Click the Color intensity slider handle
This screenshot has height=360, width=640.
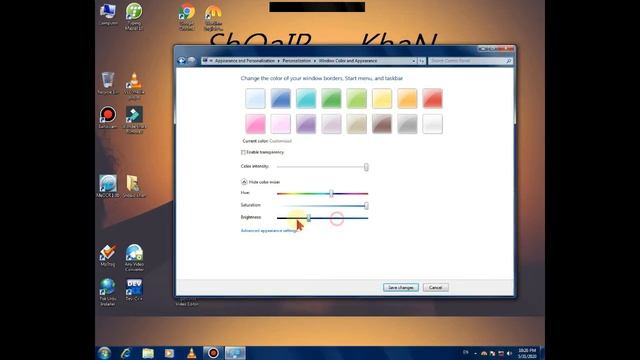click(366, 167)
